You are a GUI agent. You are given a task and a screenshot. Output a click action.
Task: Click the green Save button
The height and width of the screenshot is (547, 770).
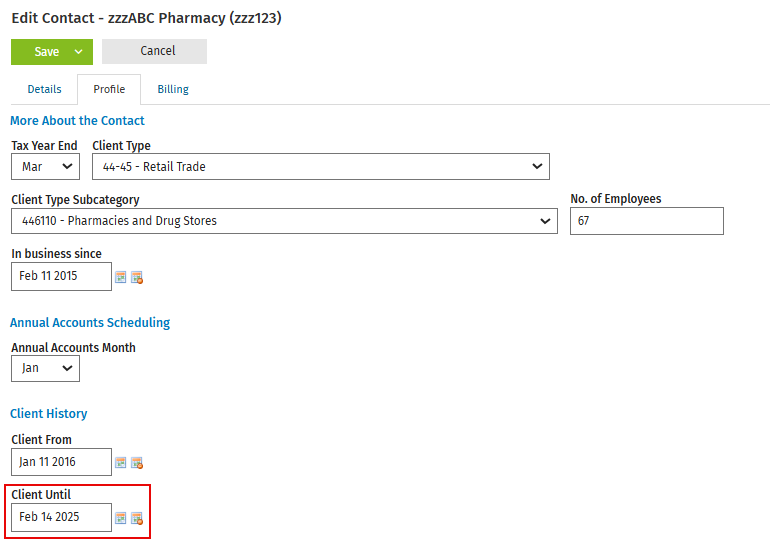point(46,52)
